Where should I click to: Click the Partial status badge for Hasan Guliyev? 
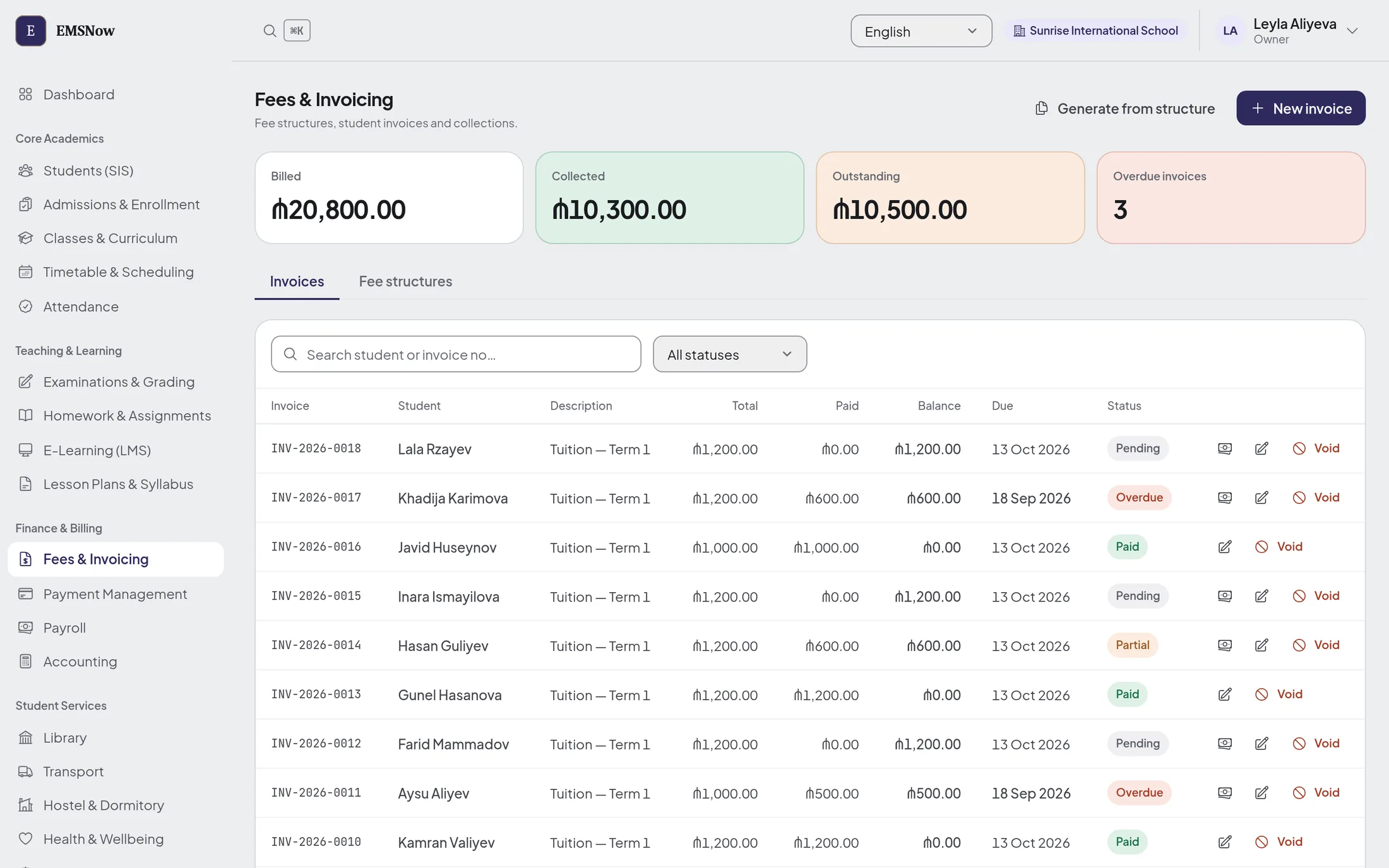click(x=1132, y=645)
